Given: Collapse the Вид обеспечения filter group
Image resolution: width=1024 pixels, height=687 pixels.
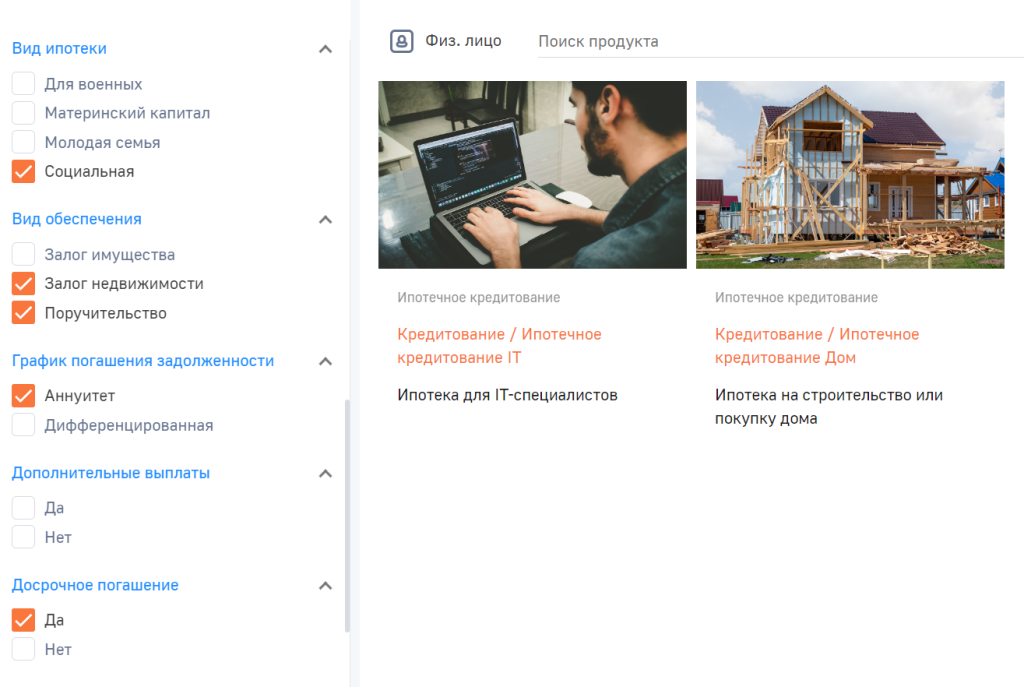Looking at the screenshot, I should click(x=325, y=219).
